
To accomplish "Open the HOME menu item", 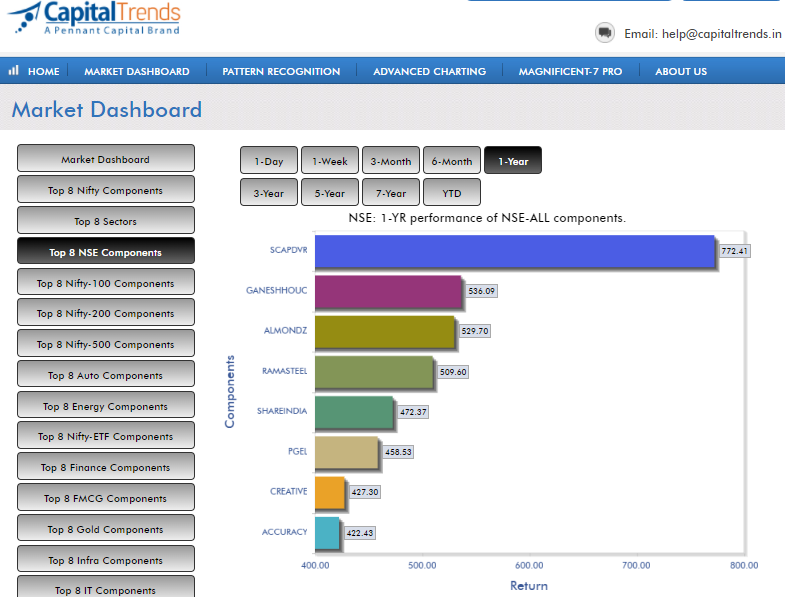I will pos(44,71).
